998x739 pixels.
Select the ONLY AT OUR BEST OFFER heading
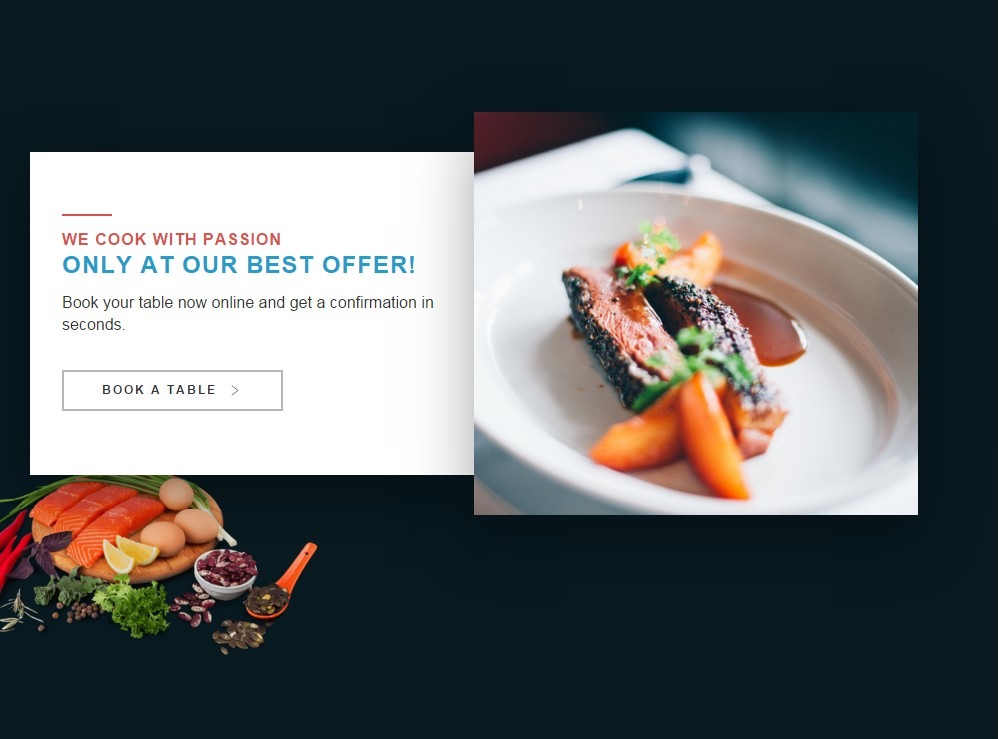pos(239,265)
